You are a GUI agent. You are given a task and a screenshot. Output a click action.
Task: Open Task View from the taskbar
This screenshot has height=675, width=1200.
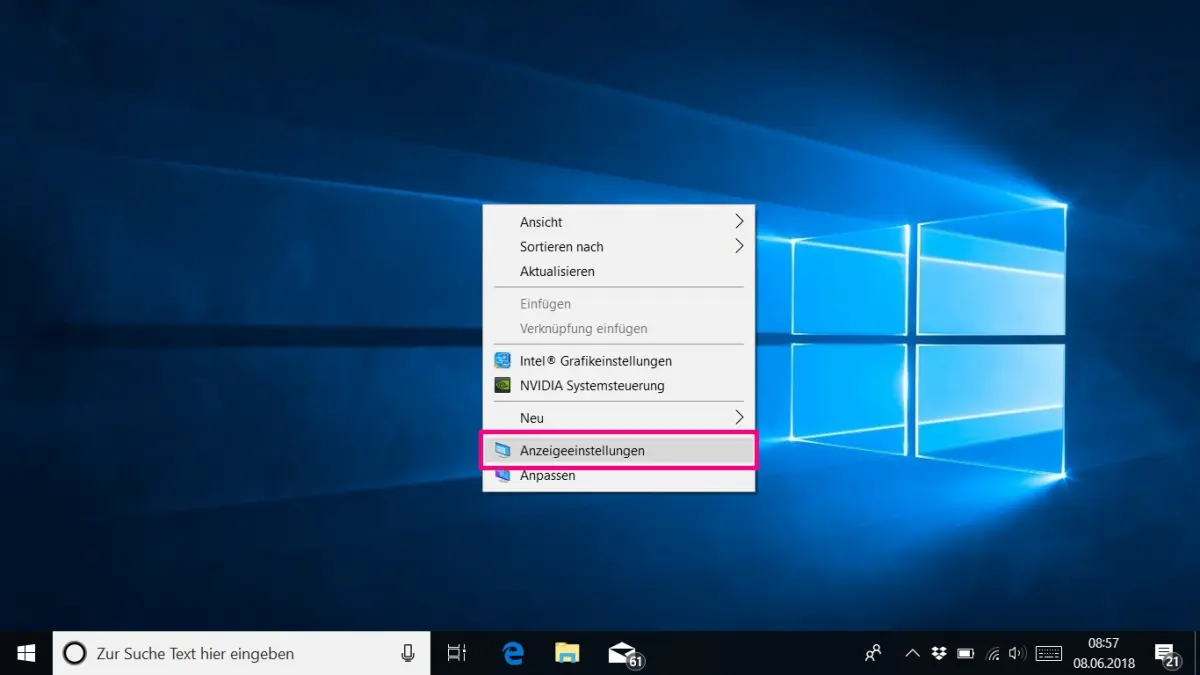[x=456, y=653]
